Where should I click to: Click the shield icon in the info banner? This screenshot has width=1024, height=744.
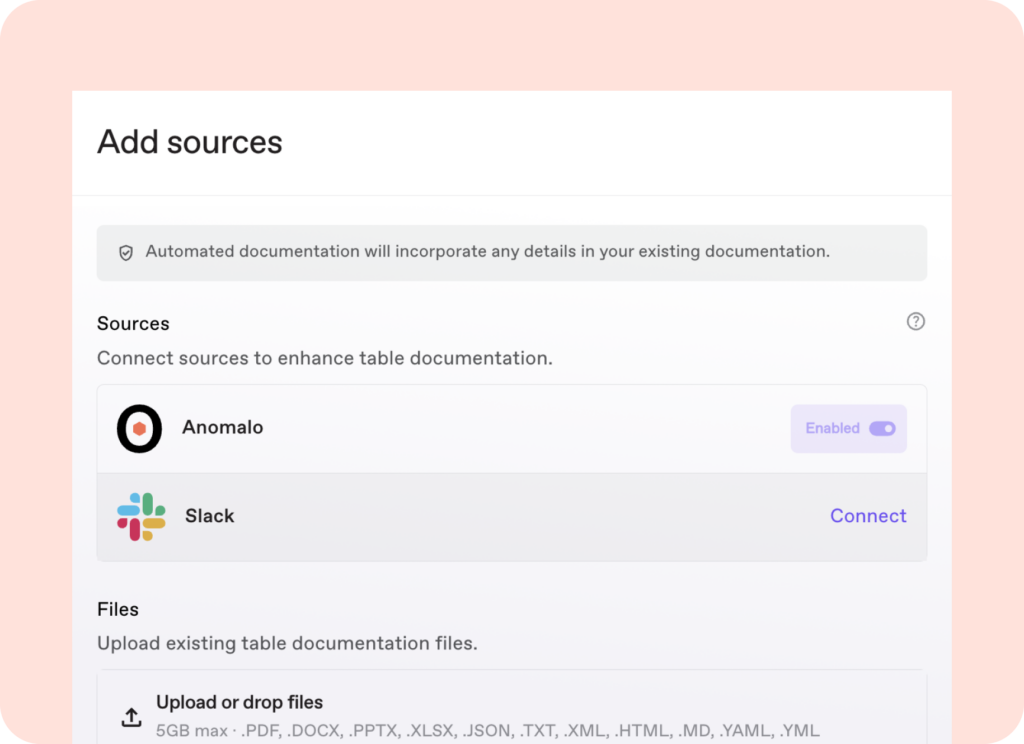pyautogui.click(x=126, y=253)
